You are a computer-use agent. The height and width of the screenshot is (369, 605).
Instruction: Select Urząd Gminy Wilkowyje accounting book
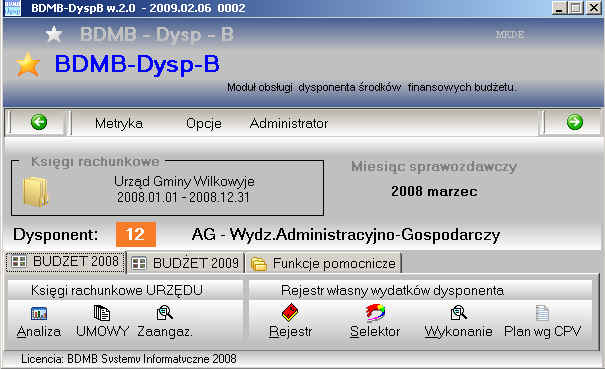point(184,181)
